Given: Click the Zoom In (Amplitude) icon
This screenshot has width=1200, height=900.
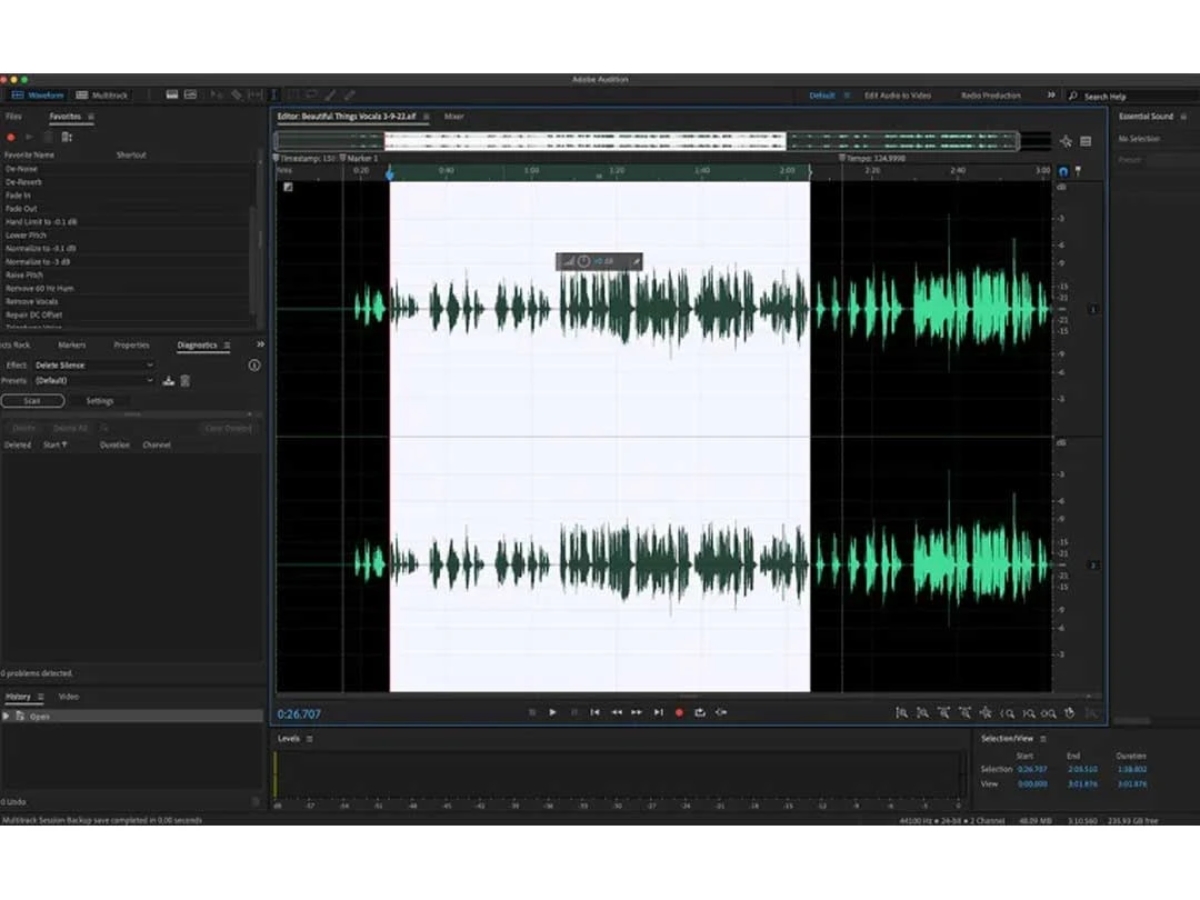Looking at the screenshot, I should (x=901, y=713).
